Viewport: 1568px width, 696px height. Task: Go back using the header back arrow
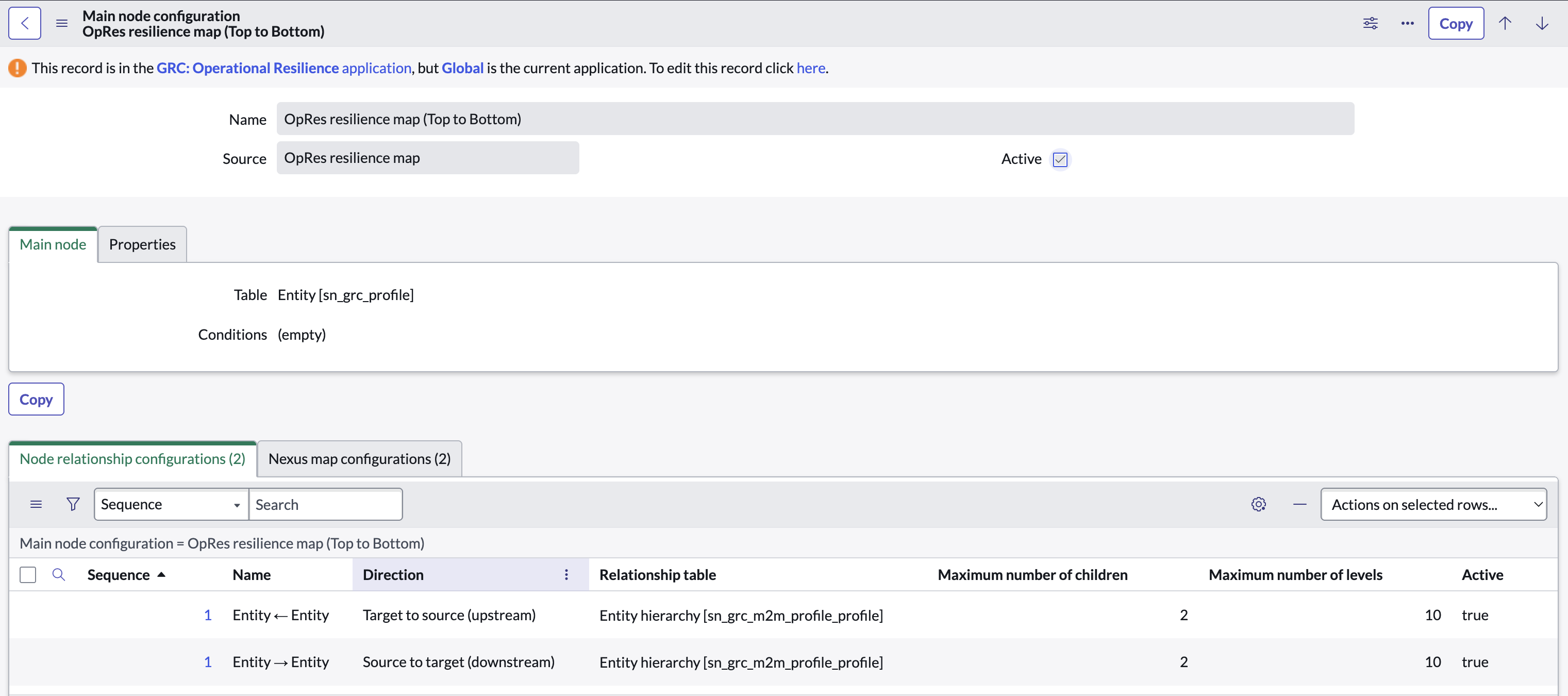coord(25,23)
